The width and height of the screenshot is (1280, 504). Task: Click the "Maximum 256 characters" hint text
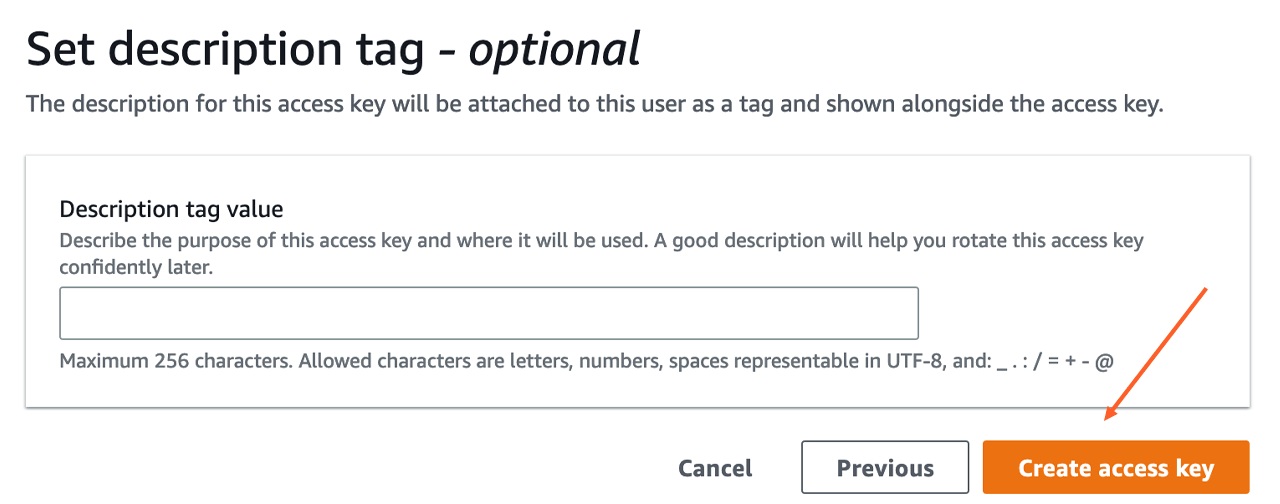point(174,361)
